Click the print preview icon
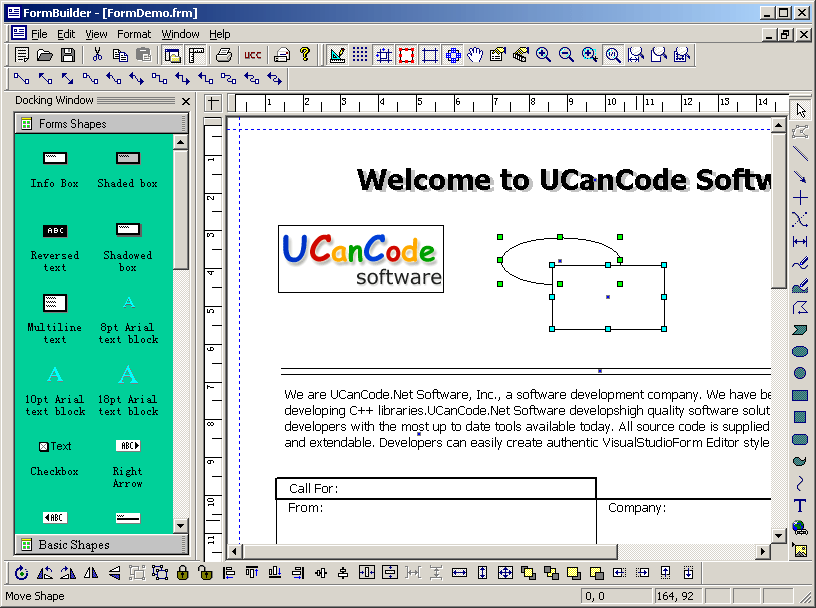816x608 pixels. click(x=282, y=55)
